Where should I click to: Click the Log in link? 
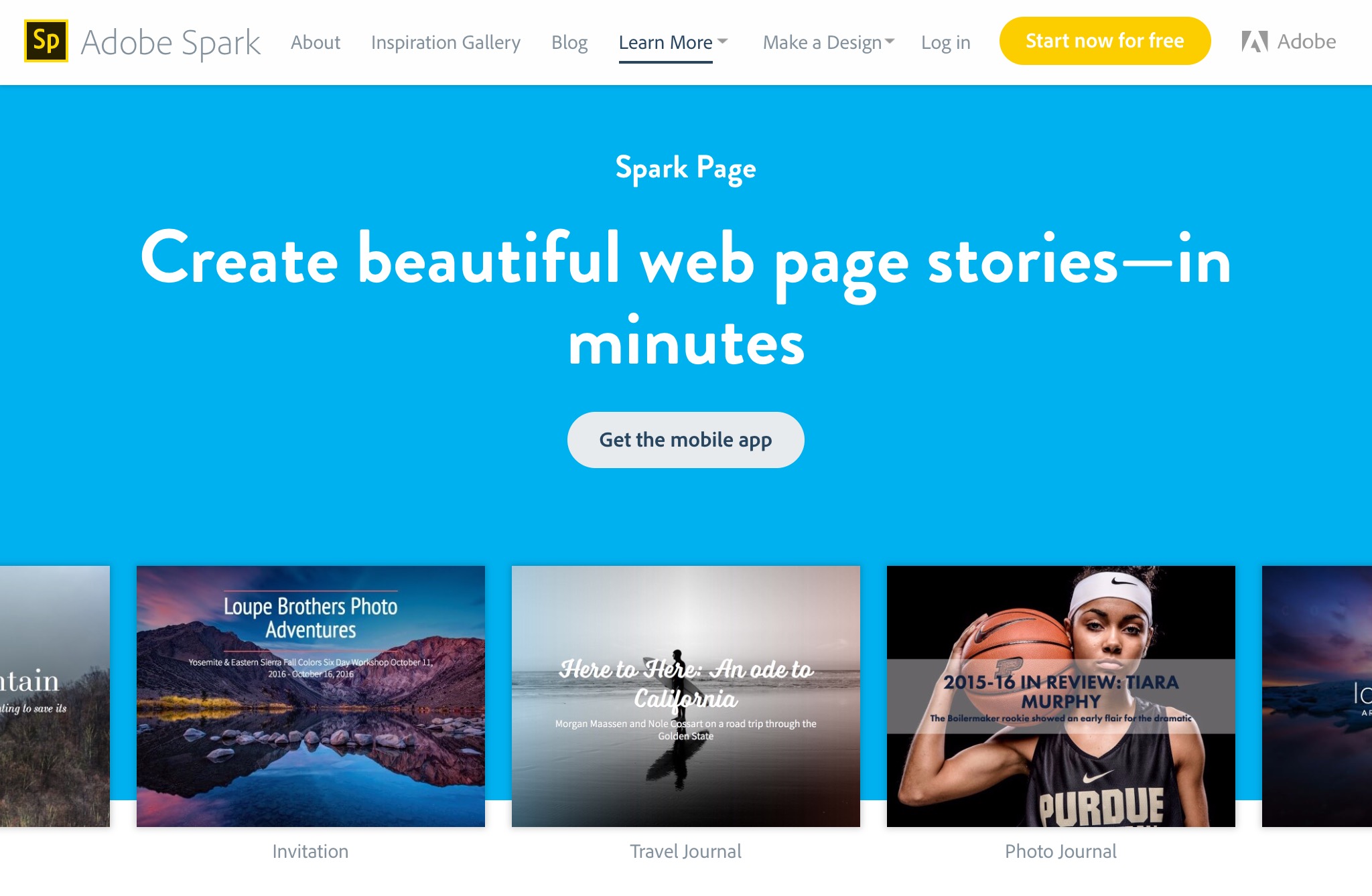click(945, 43)
